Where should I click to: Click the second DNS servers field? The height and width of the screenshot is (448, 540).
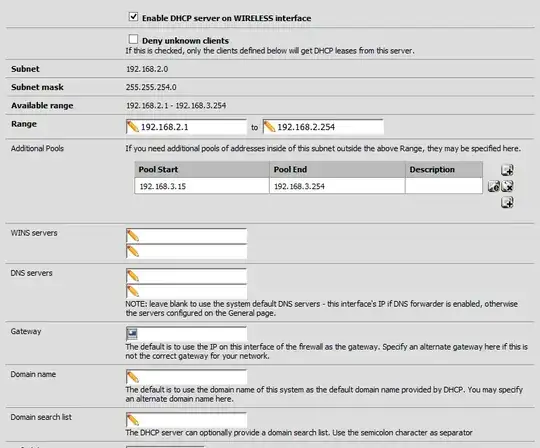186,292
